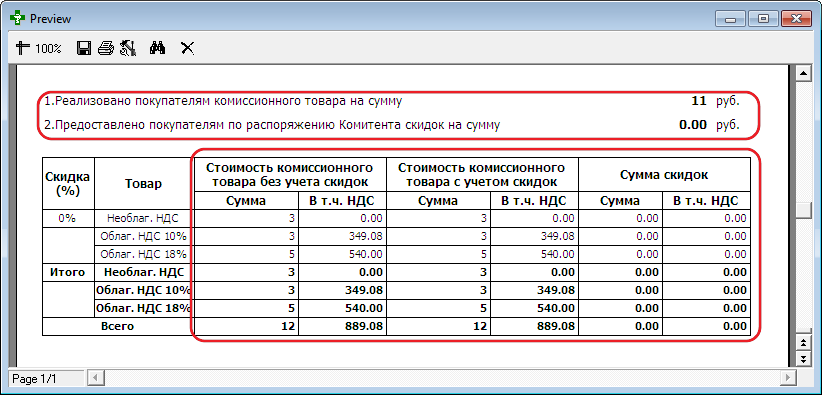Click the 'Всего' total row label

pos(117,326)
